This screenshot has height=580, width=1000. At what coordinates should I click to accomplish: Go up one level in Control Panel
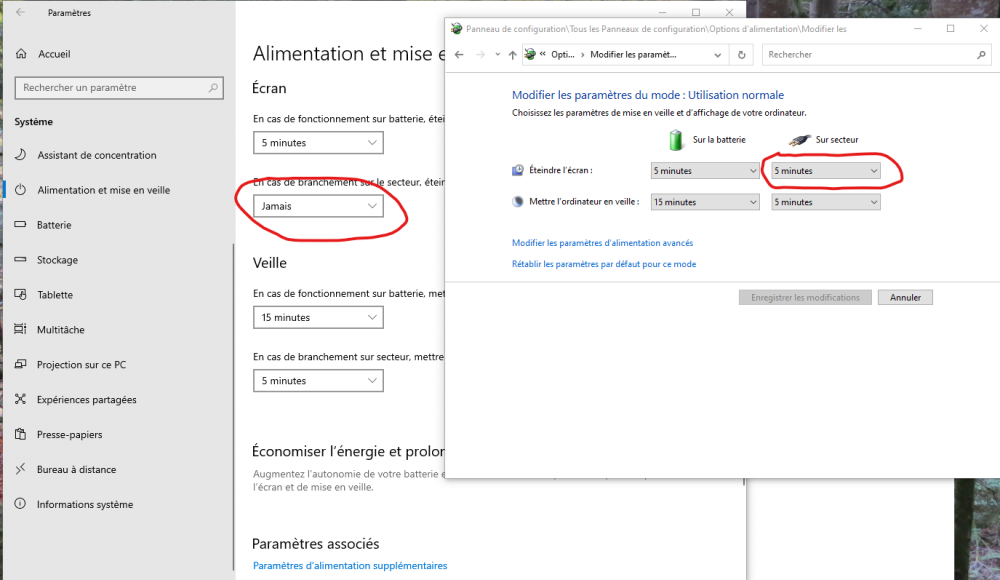click(512, 55)
